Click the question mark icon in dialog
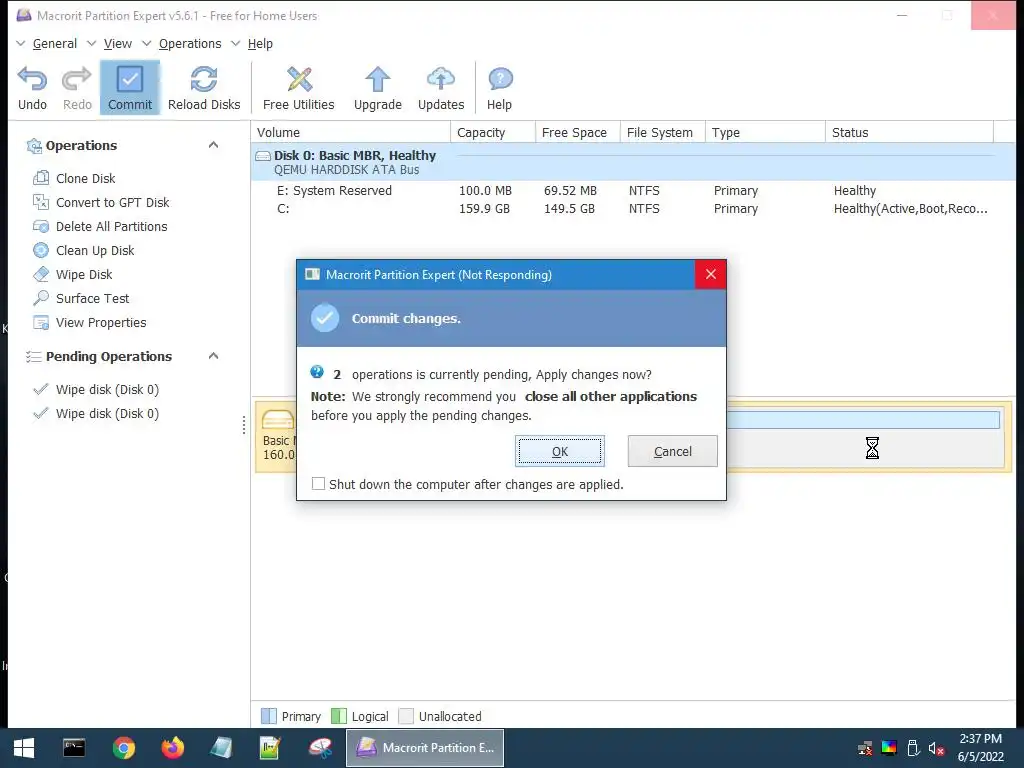The image size is (1024, 768). click(x=317, y=372)
